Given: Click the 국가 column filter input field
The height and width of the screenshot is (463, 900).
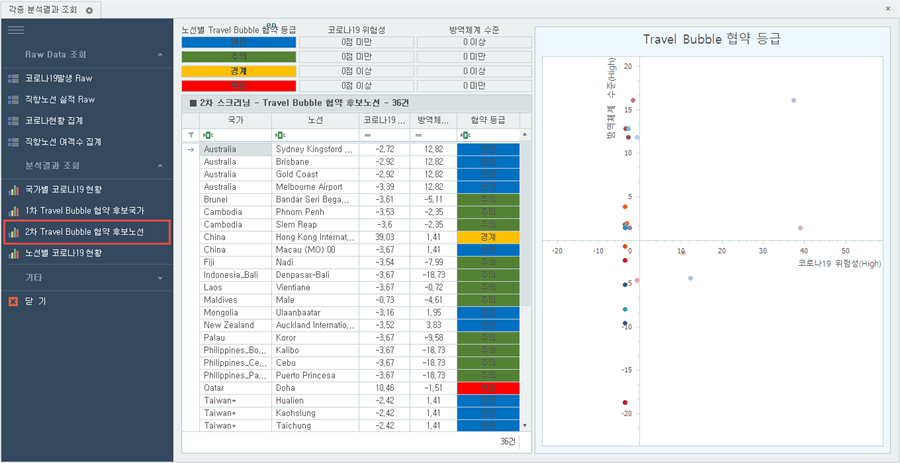Looking at the screenshot, I should [235, 134].
